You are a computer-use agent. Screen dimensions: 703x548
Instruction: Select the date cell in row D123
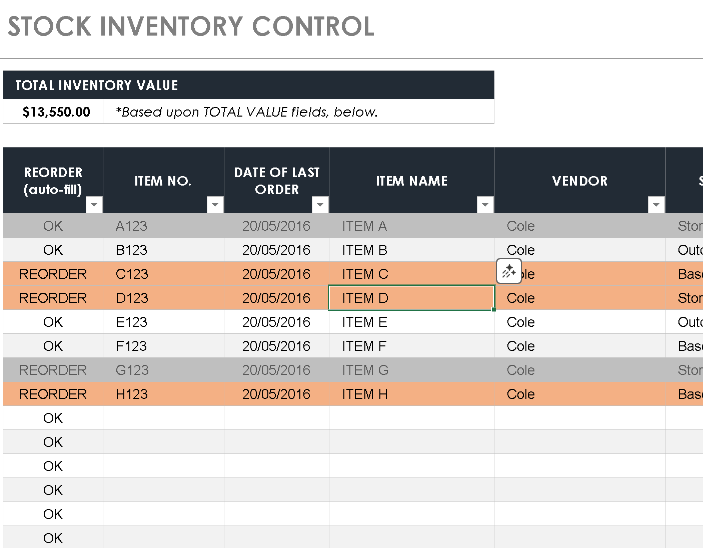point(277,298)
